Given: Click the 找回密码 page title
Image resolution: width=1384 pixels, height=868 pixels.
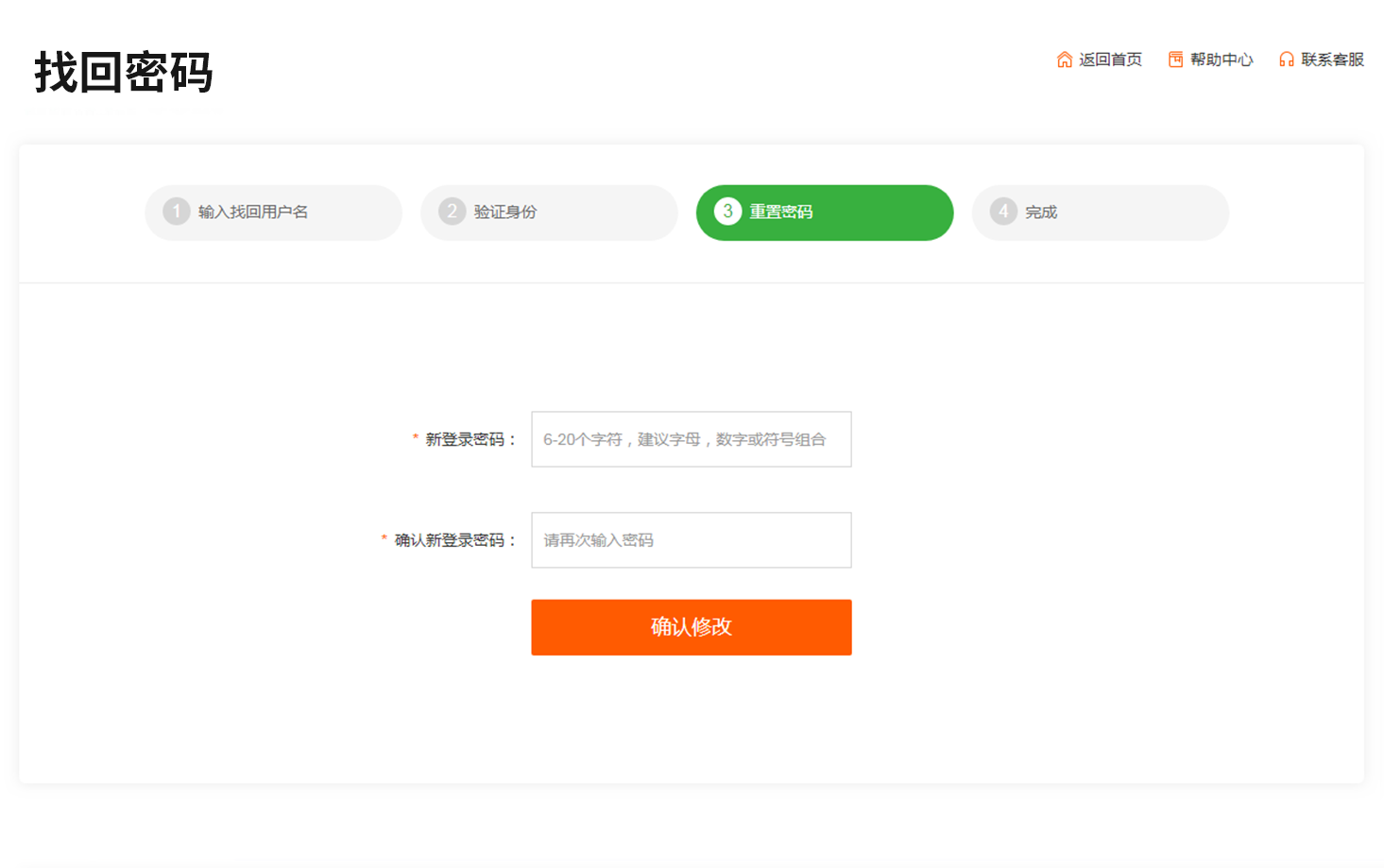Looking at the screenshot, I should (124, 73).
